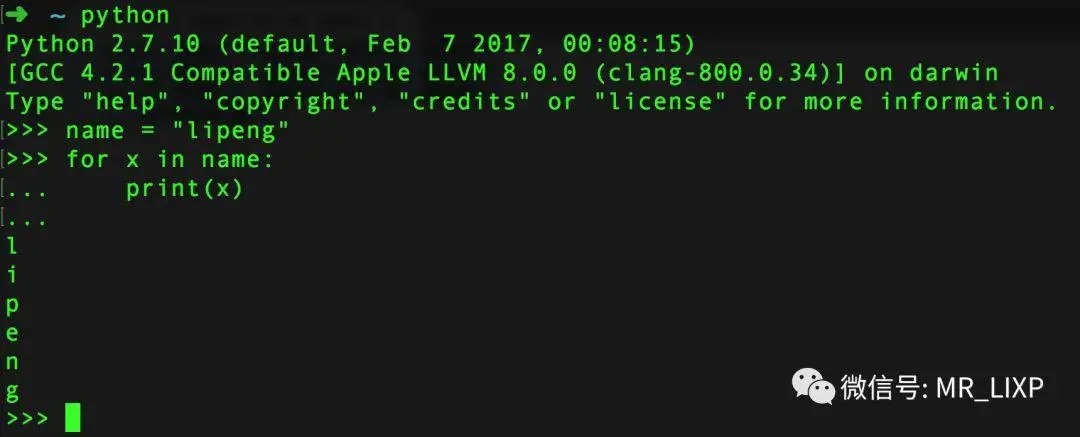Click the tilde home directory symbol
This screenshot has height=437, width=1080.
(58, 15)
